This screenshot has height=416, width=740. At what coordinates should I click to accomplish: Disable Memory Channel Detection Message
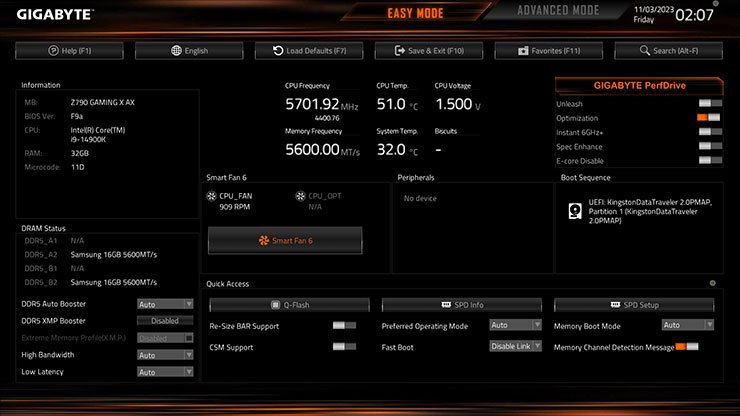[x=687, y=346]
